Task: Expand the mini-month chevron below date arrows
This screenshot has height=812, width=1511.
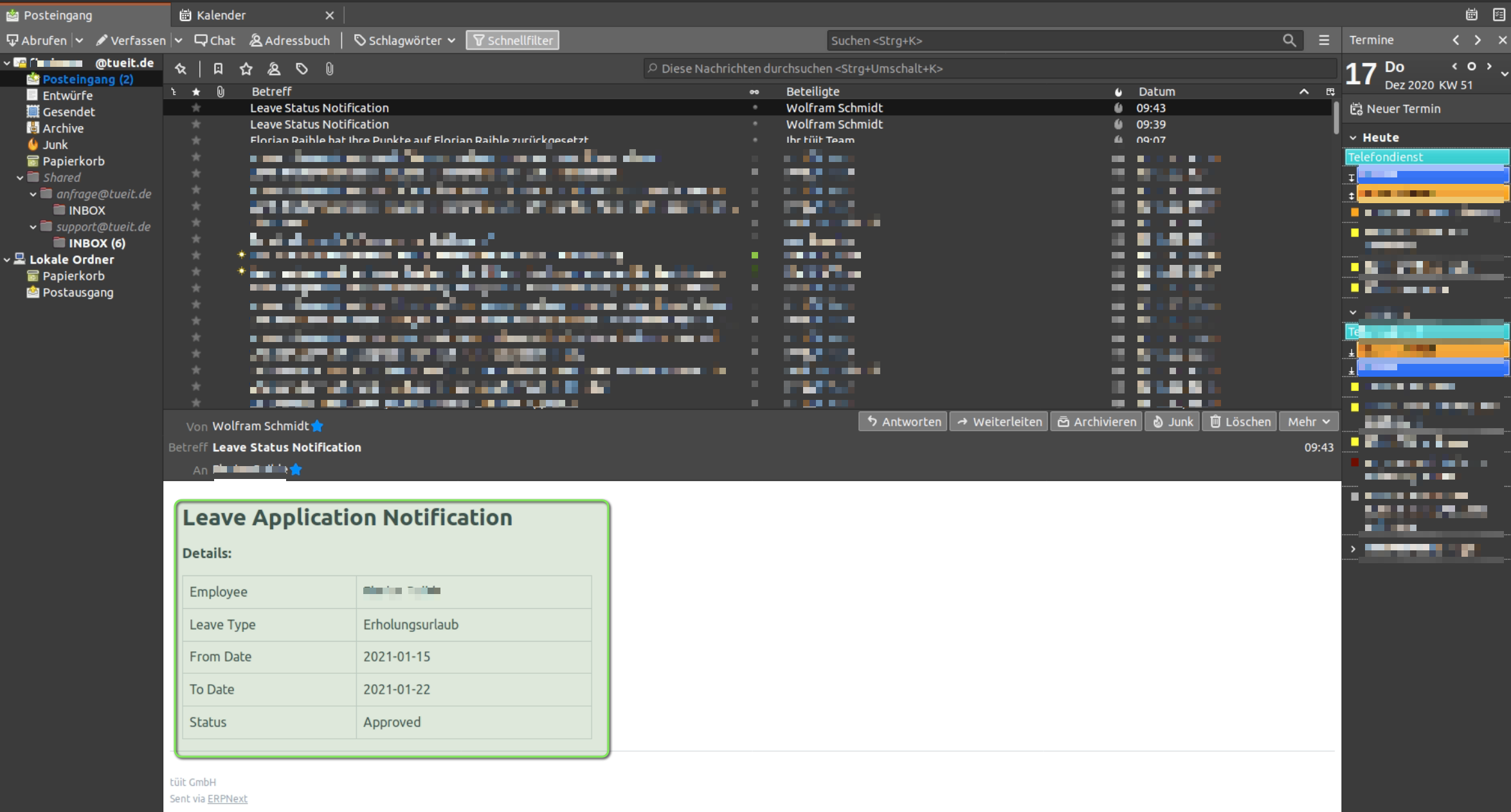Action: tap(1504, 75)
